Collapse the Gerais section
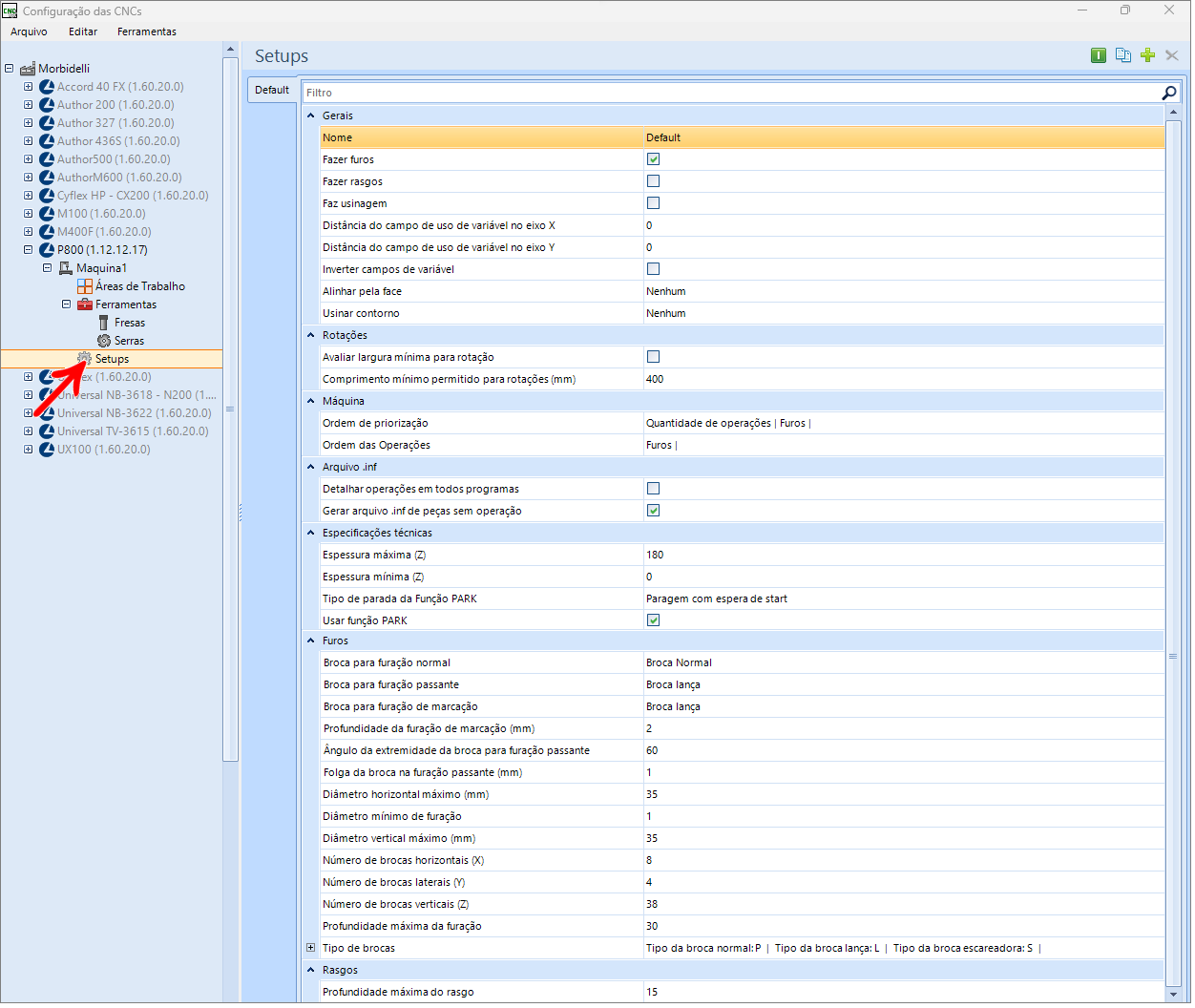Image resolution: width=1195 pixels, height=1008 pixels. point(310,115)
